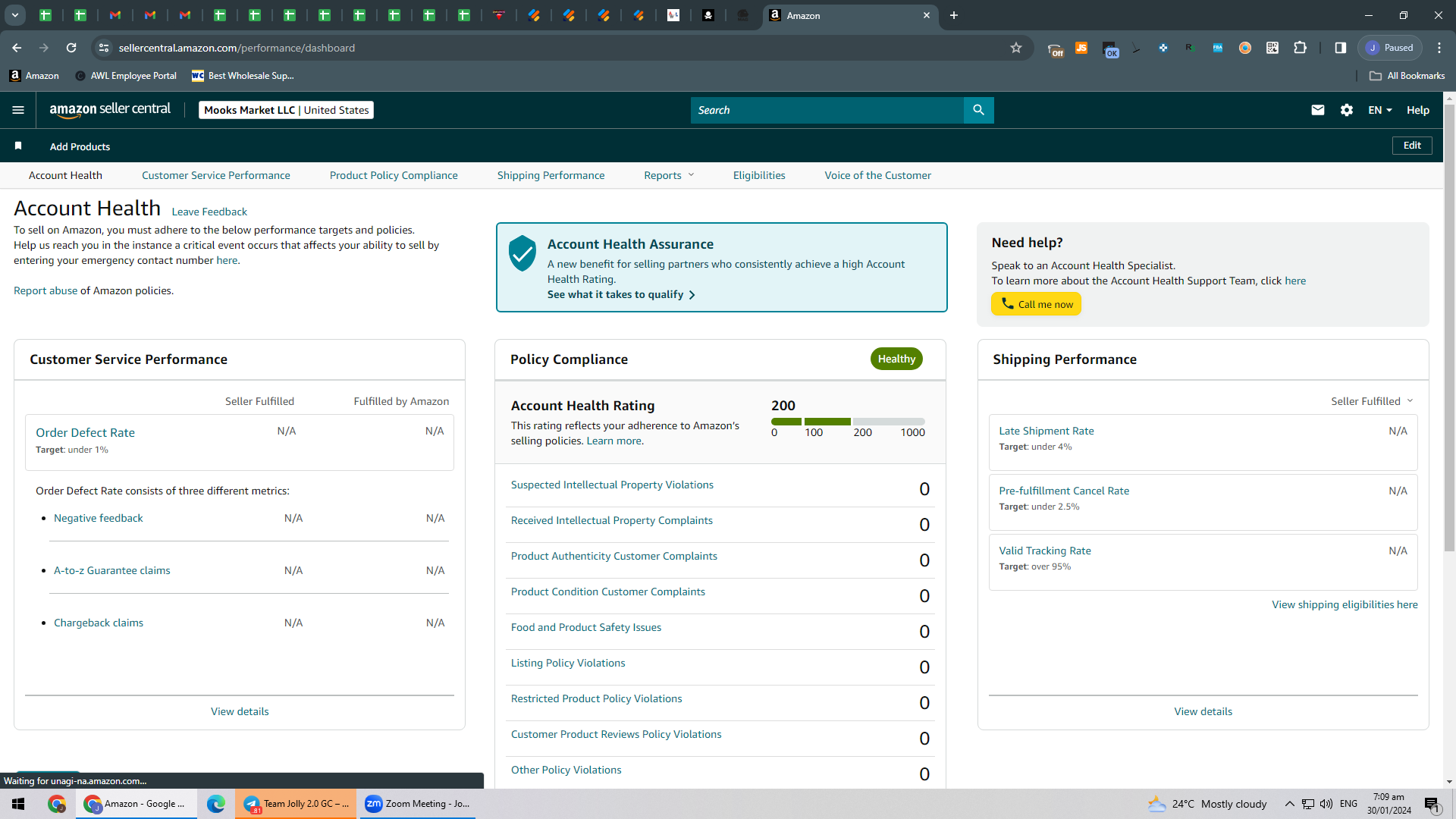Click the volume speaker tray icon
The height and width of the screenshot is (819, 1456).
click(x=1326, y=804)
